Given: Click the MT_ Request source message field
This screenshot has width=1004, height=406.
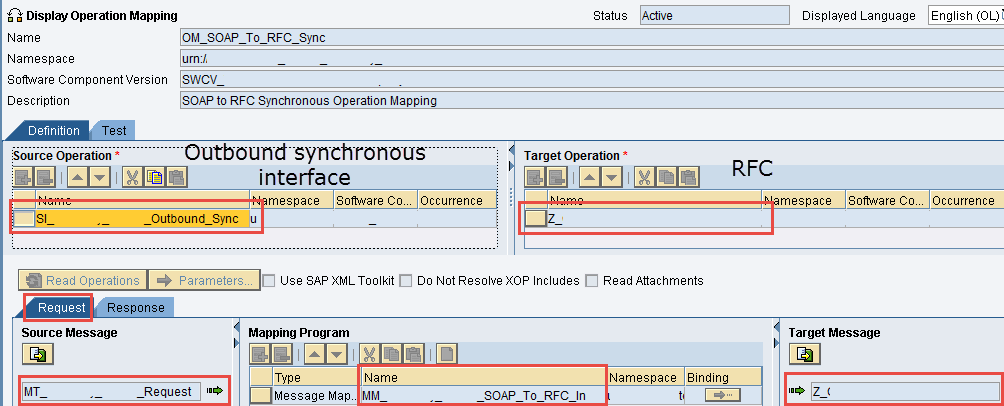Looking at the screenshot, I should 111,391.
